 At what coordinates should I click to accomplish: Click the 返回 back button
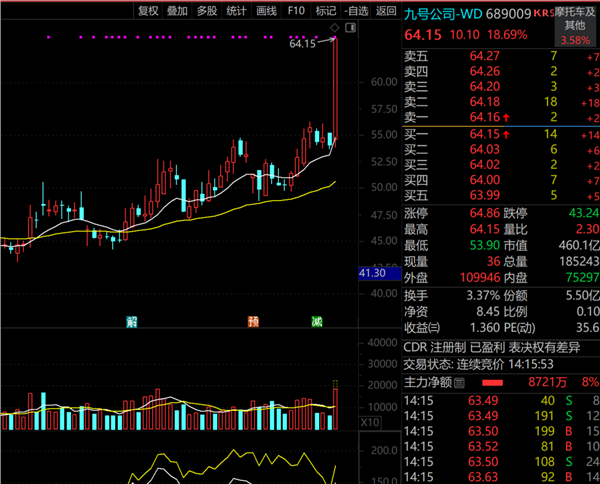(x=386, y=11)
